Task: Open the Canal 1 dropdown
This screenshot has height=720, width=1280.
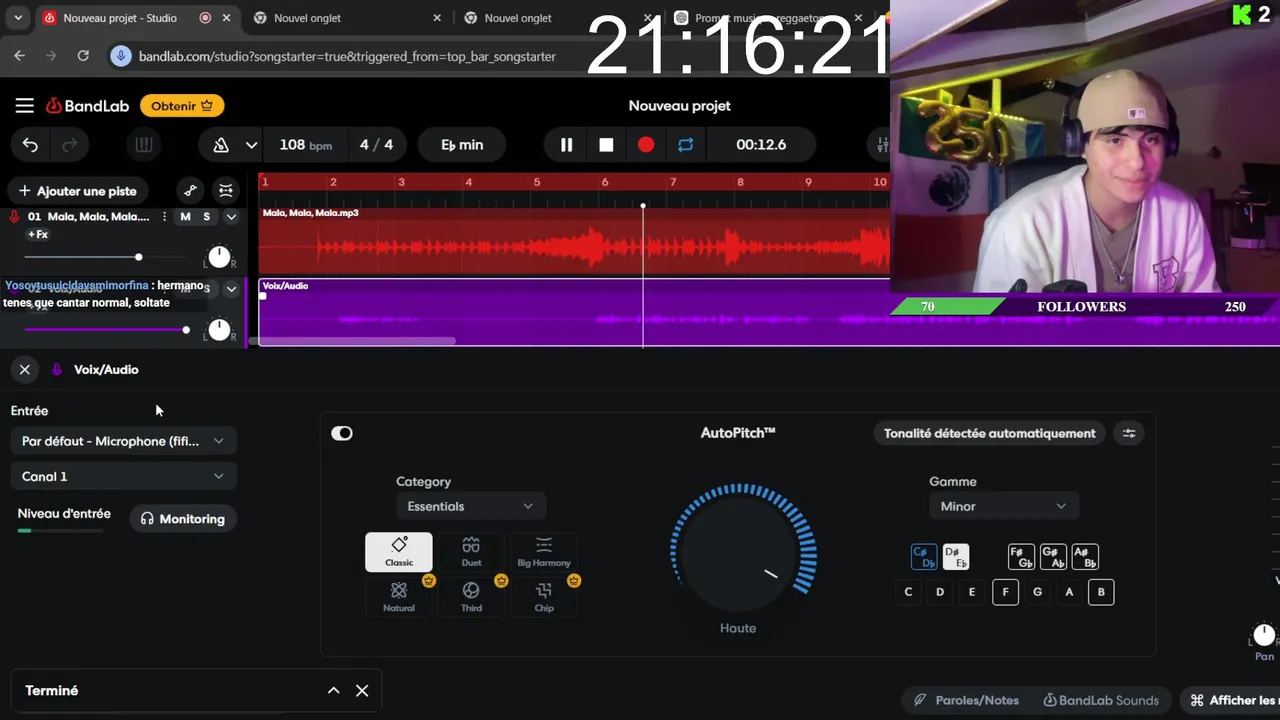Action: (123, 477)
